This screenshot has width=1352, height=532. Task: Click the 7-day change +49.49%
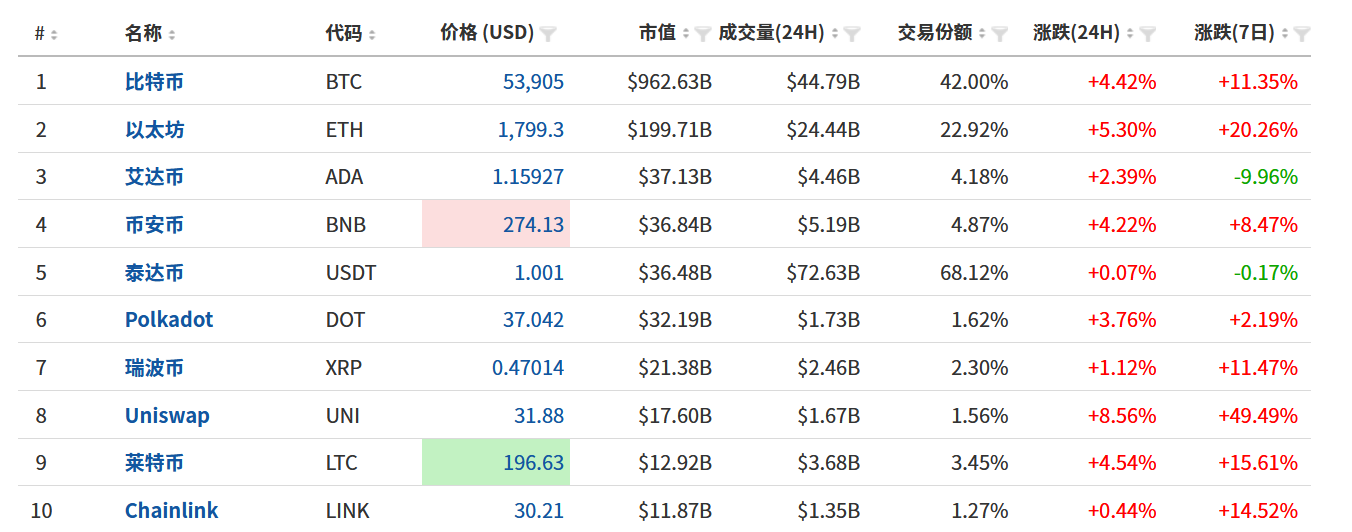[1258, 416]
